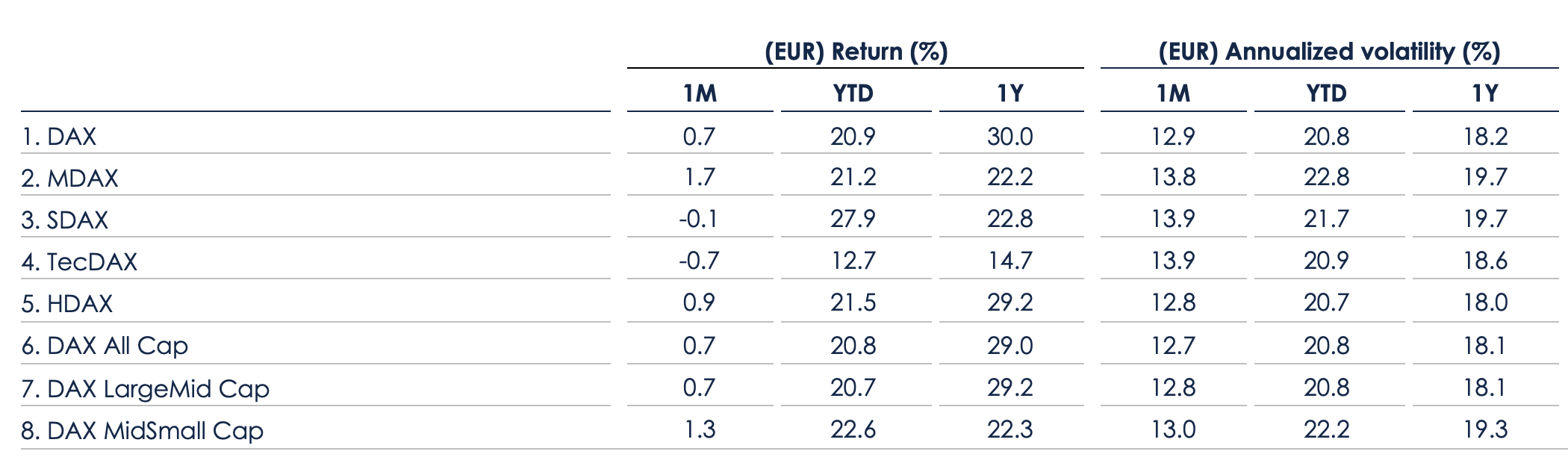This screenshot has height=466, width=1568.
Task: Select SDAX YTD return value 27.9
Action: point(853,219)
